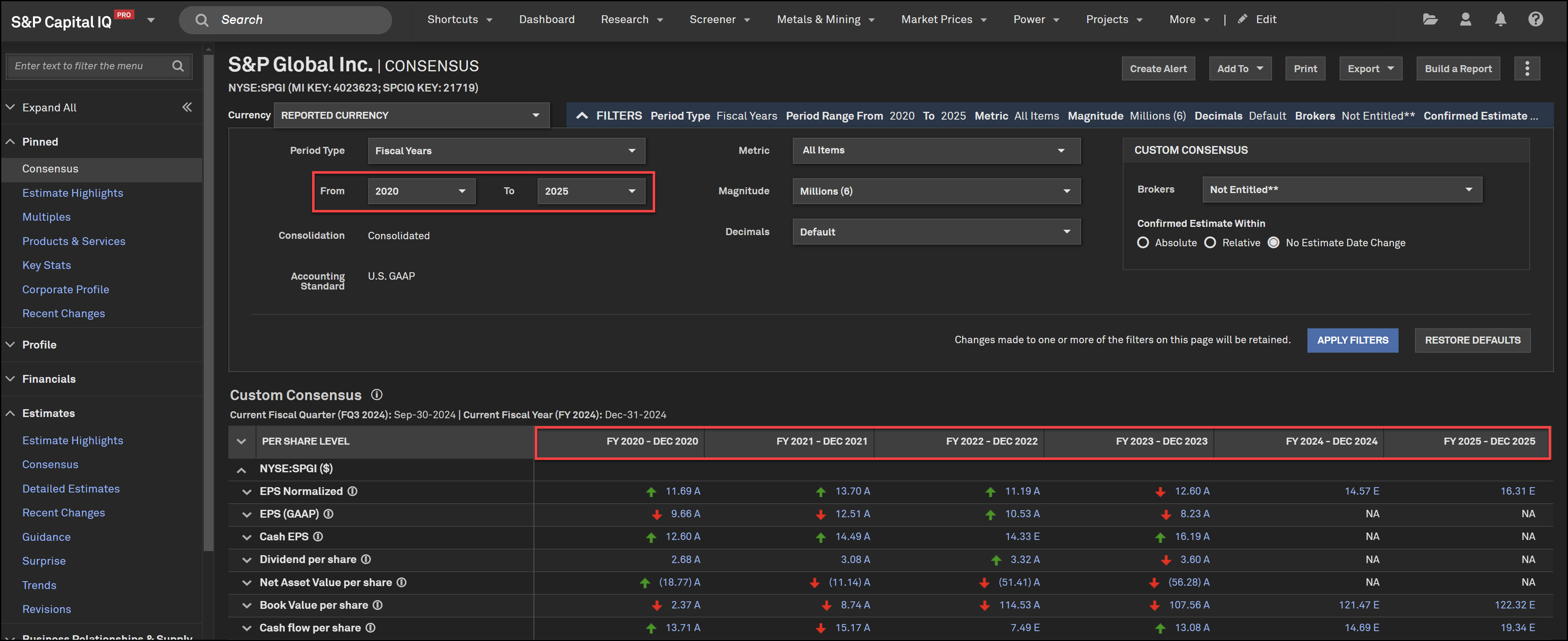Image resolution: width=1568 pixels, height=641 pixels.
Task: Expand the Financials section in sidebar
Action: pos(49,379)
